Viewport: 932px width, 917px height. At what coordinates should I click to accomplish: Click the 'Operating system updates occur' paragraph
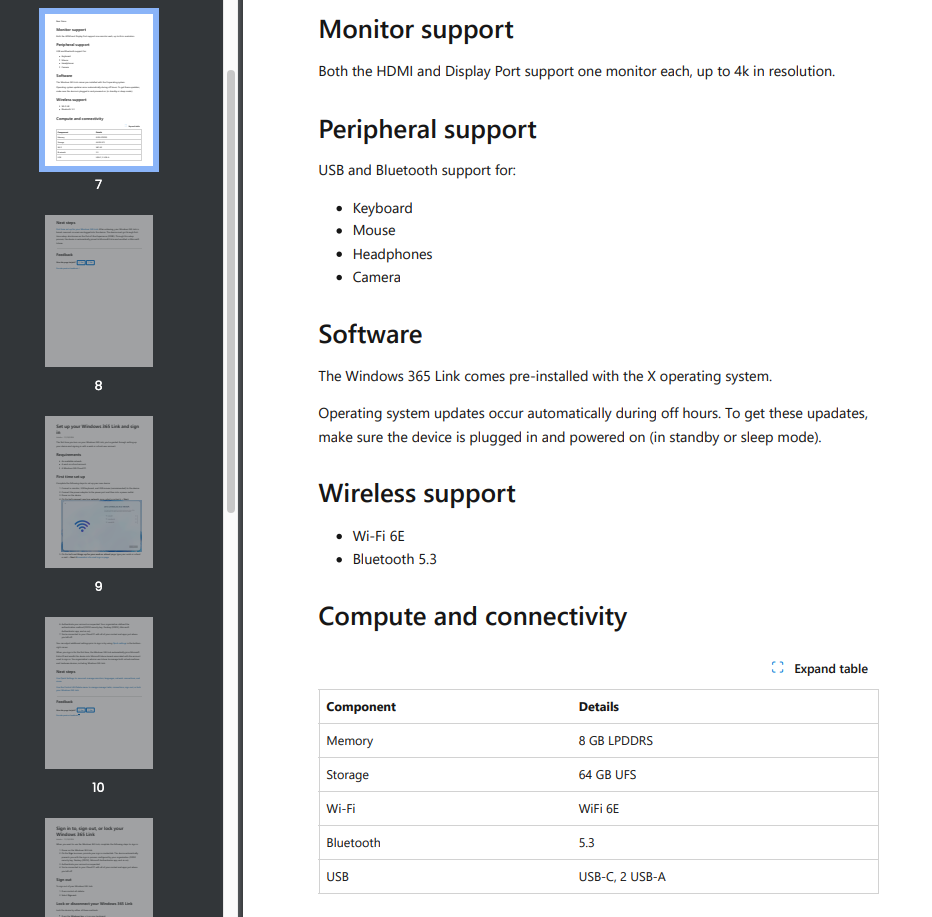[x=593, y=426]
